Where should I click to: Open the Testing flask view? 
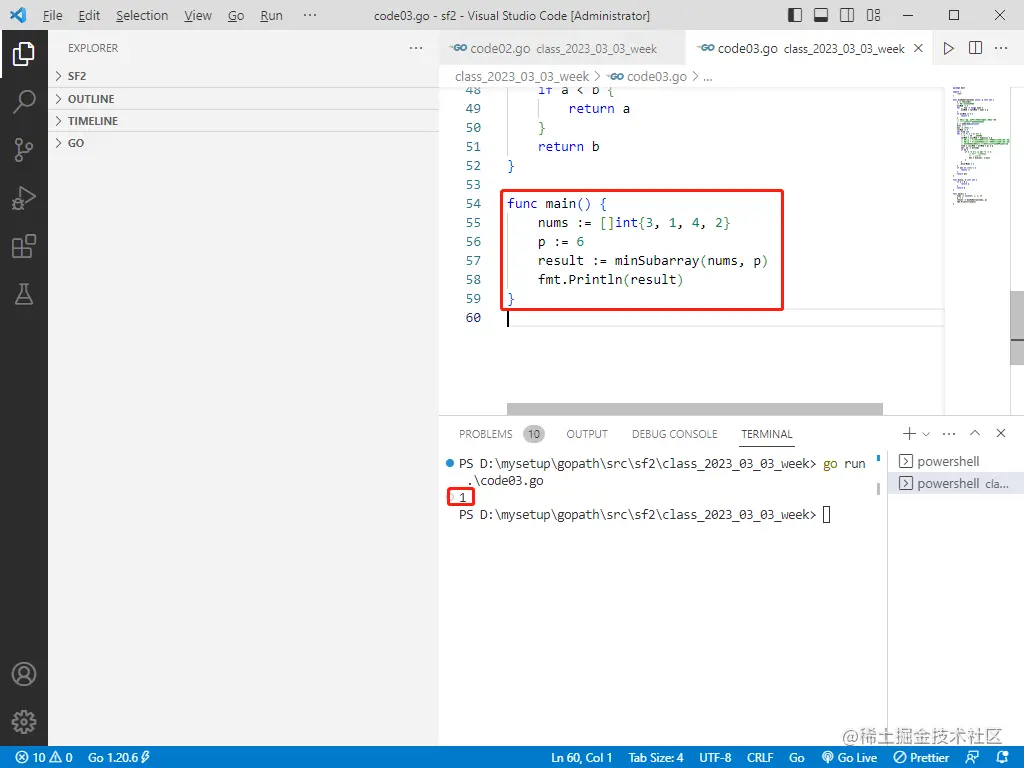click(x=24, y=295)
